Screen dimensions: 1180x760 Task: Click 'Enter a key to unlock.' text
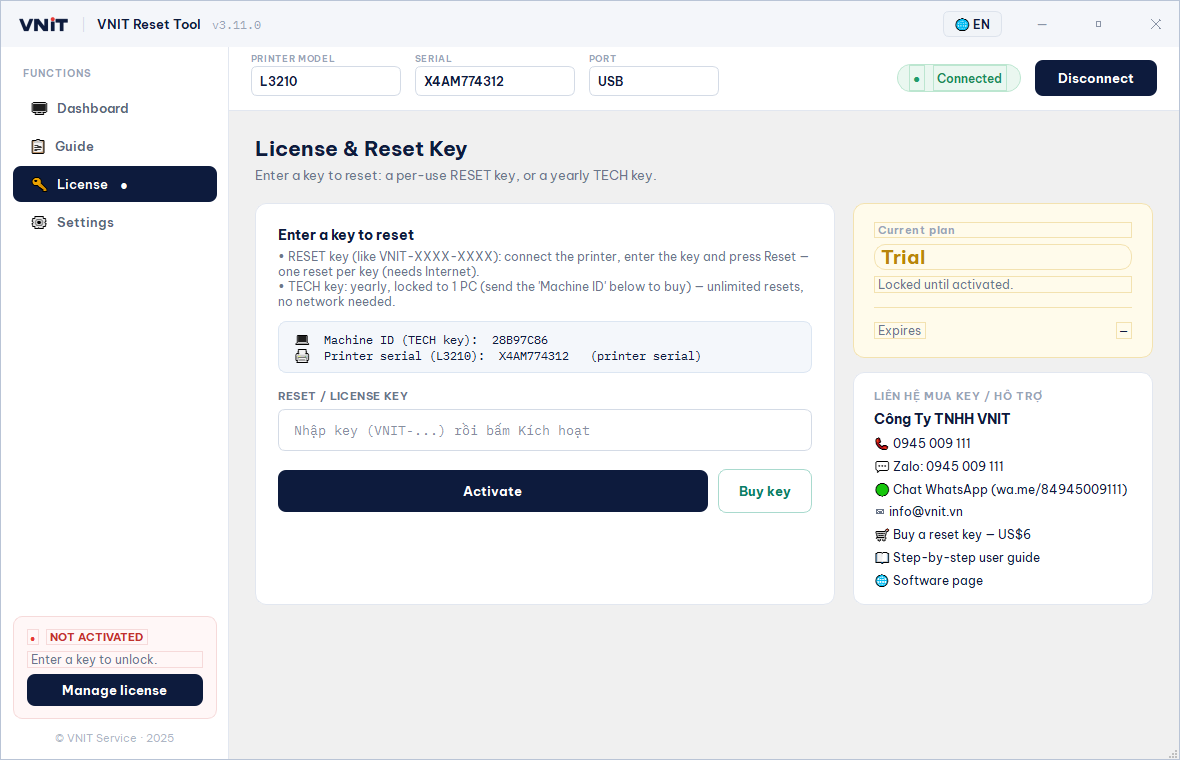coord(94,660)
